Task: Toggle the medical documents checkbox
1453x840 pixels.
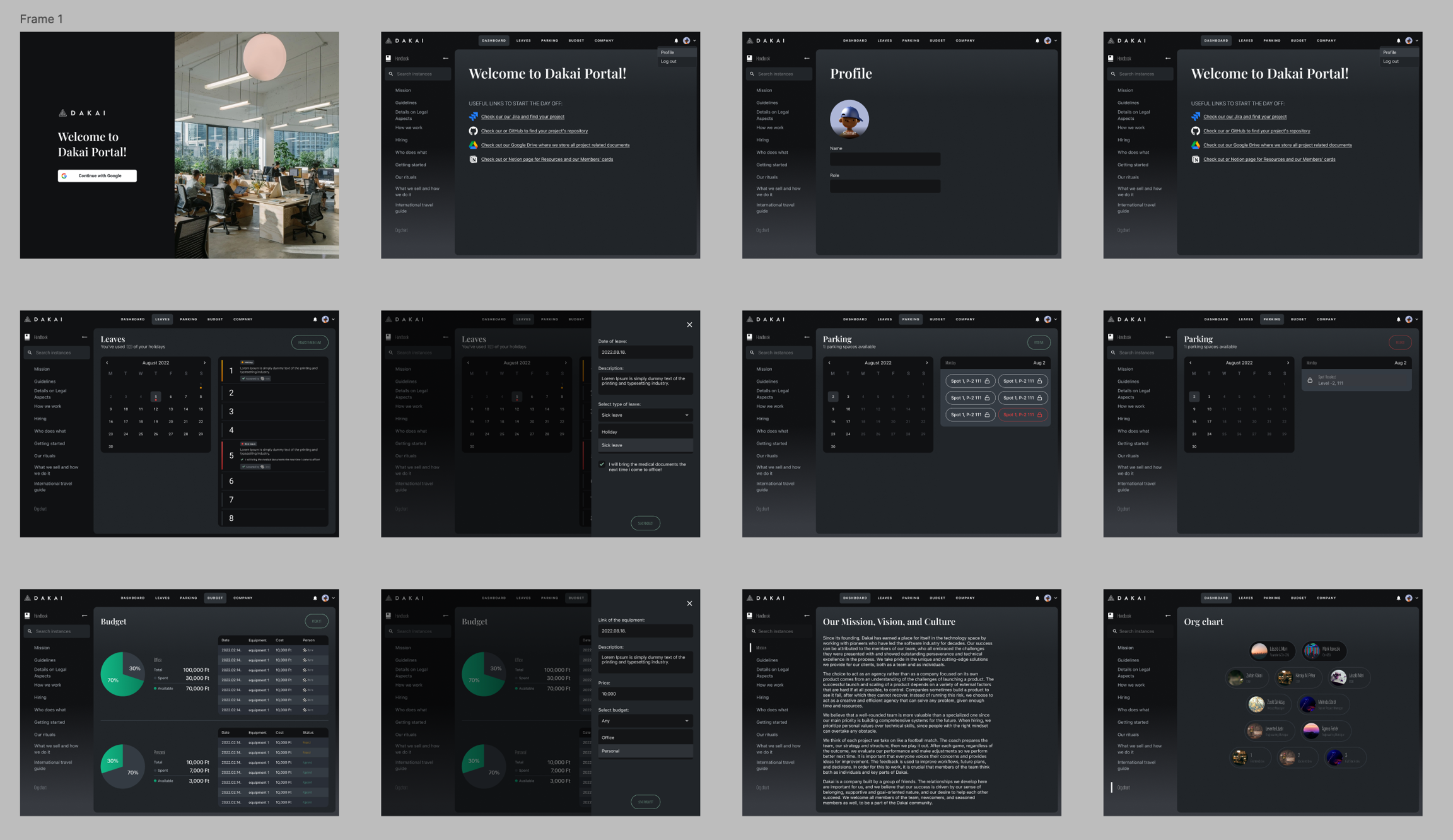Action: (x=602, y=465)
